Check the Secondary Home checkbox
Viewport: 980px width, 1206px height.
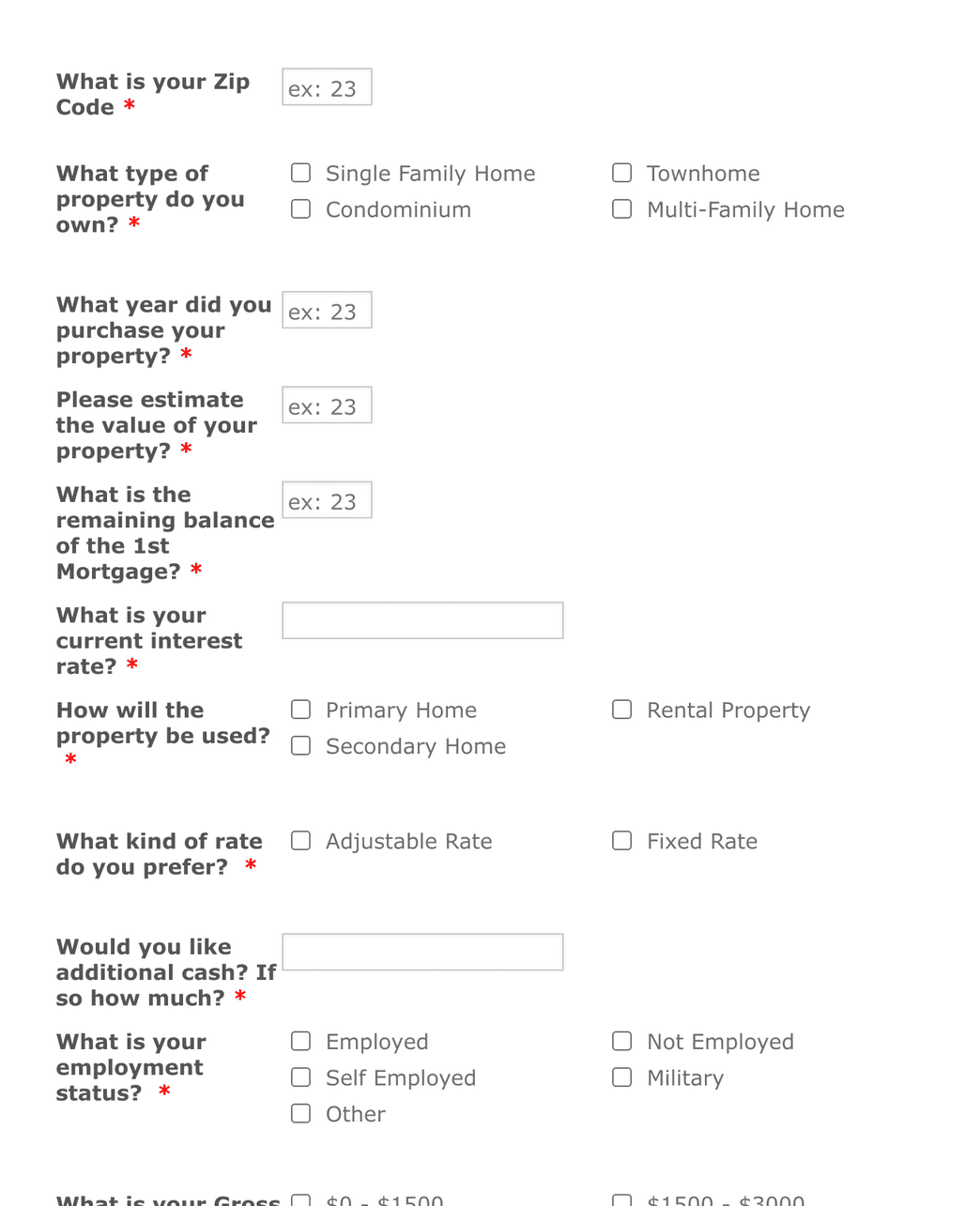pos(300,745)
